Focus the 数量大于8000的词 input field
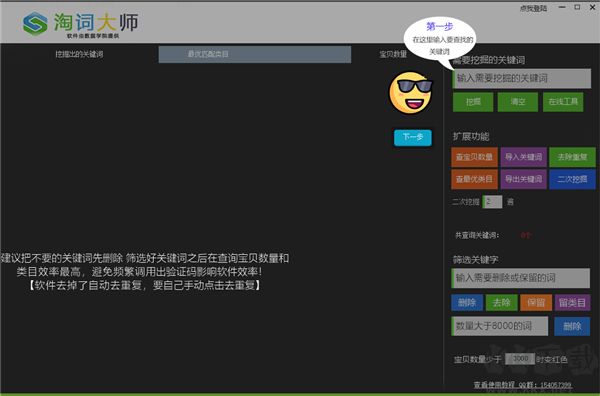This screenshot has height=396, width=600. point(500,326)
